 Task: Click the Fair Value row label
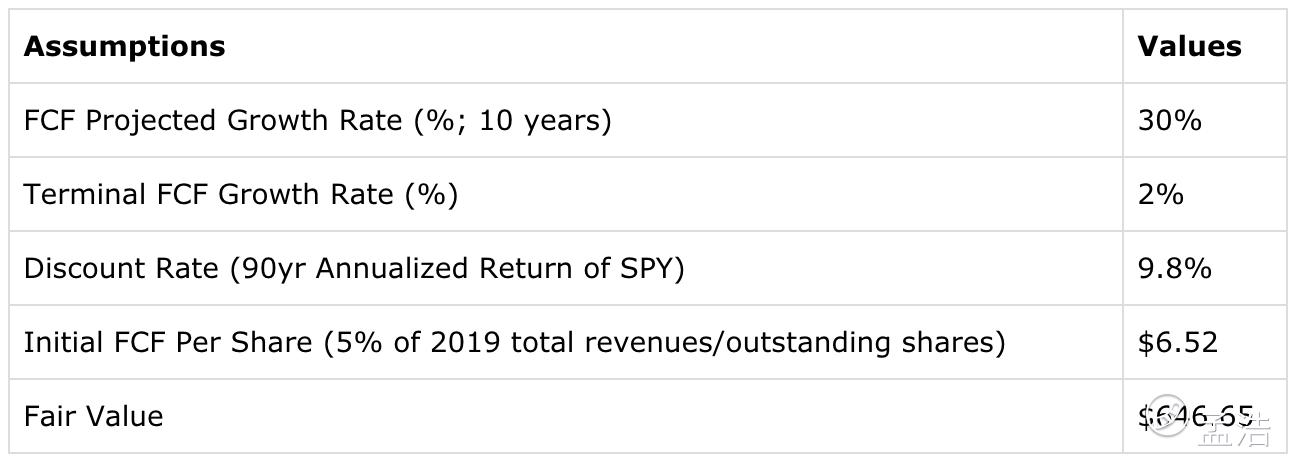click(93, 416)
